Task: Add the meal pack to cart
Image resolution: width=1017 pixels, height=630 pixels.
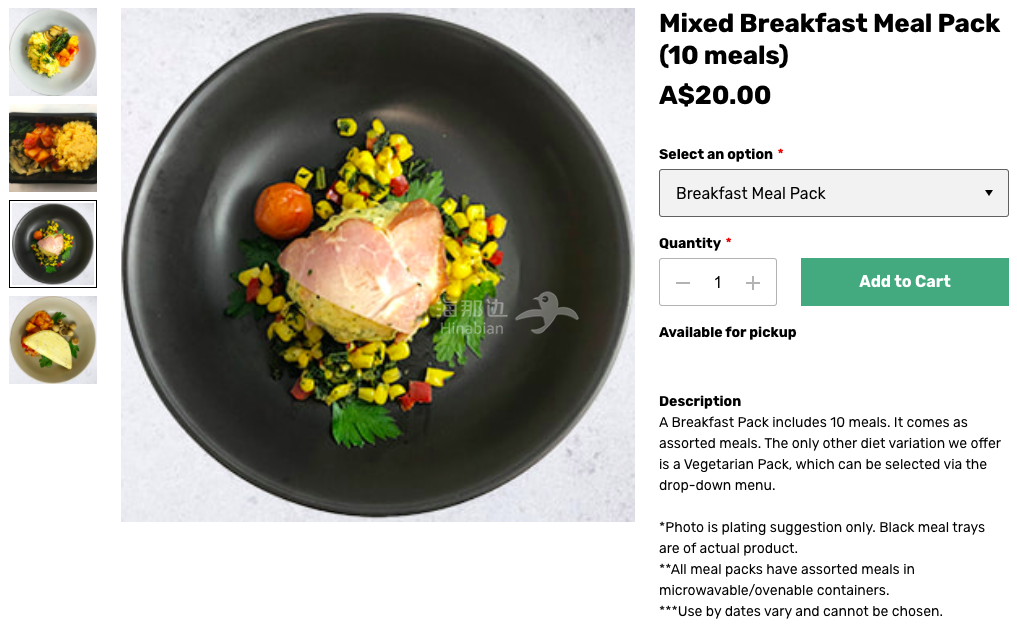Action: (x=904, y=282)
